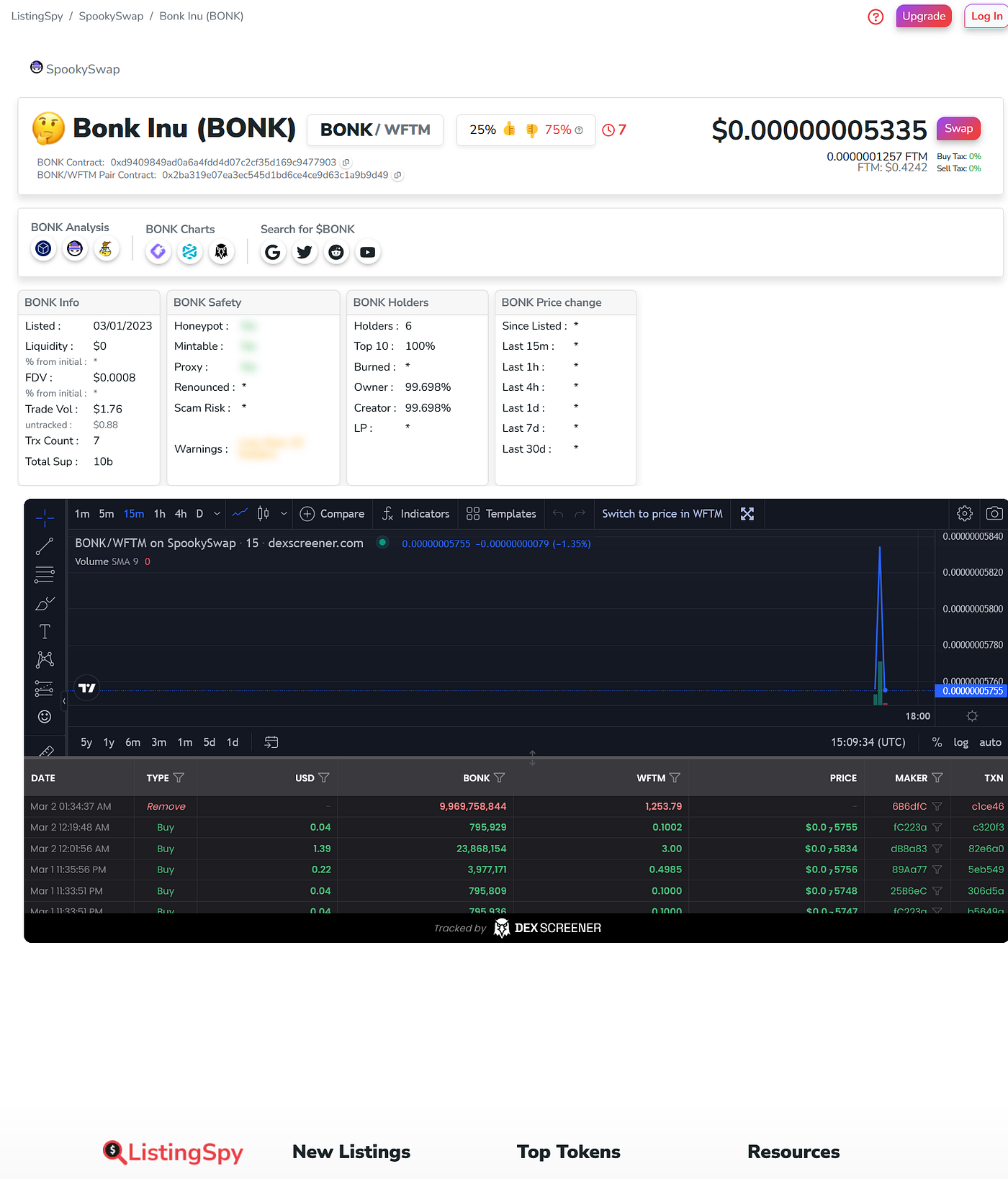This screenshot has width=1008, height=1179.
Task: Select the chart patterns tool
Action: [x=45, y=659]
